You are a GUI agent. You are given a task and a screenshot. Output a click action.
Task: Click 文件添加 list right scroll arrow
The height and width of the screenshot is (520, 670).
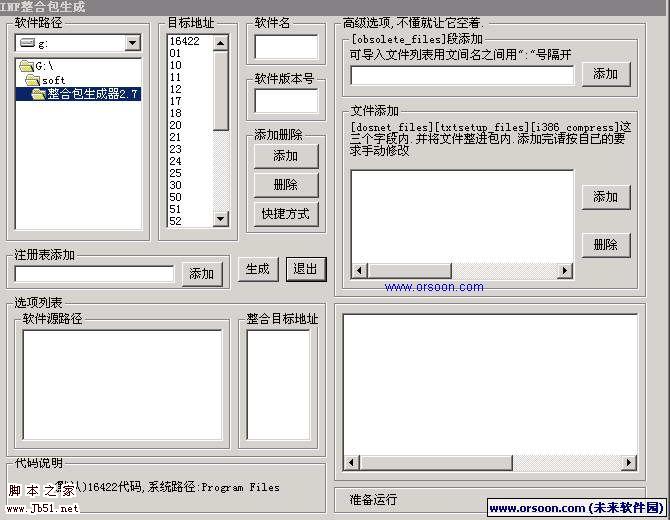(x=565, y=270)
